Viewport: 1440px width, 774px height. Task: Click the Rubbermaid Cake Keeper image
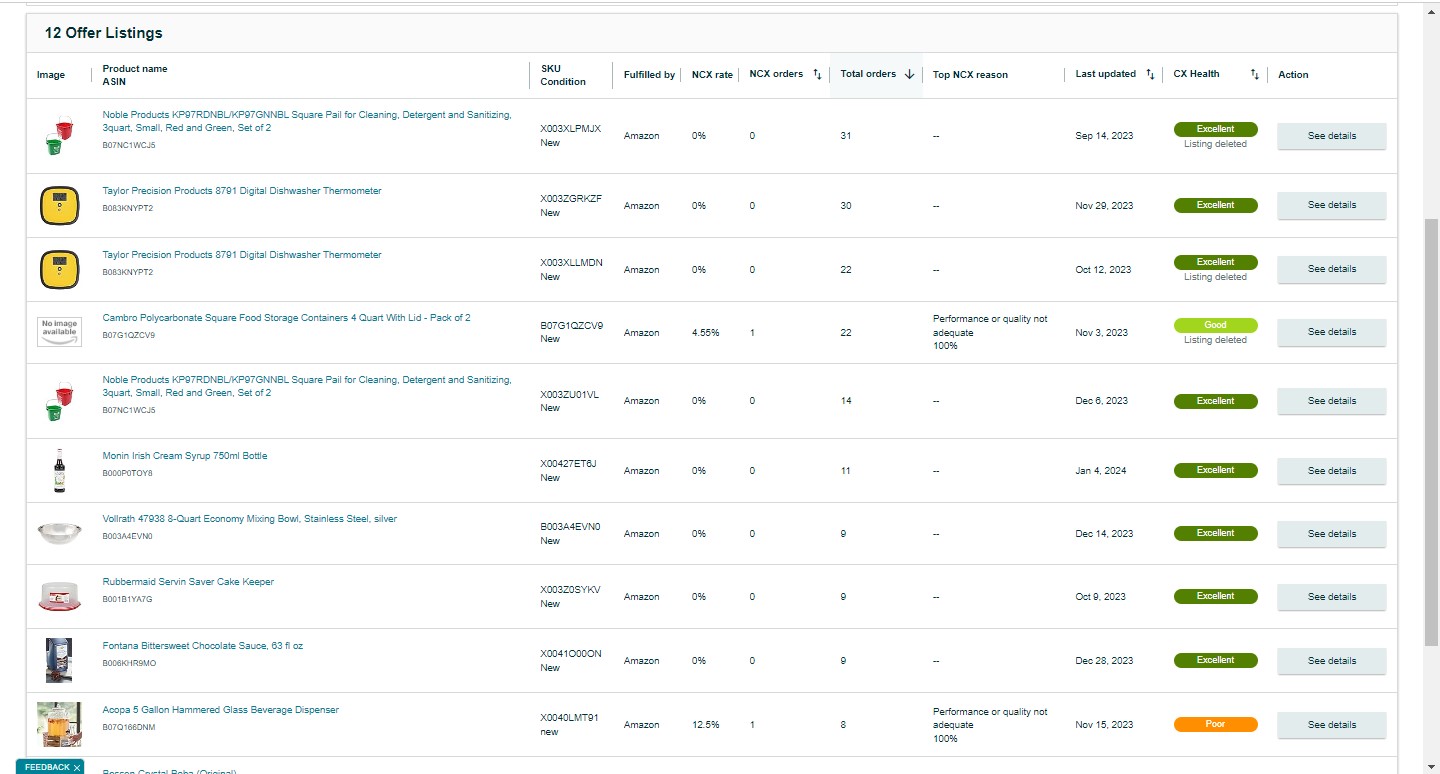point(59,597)
